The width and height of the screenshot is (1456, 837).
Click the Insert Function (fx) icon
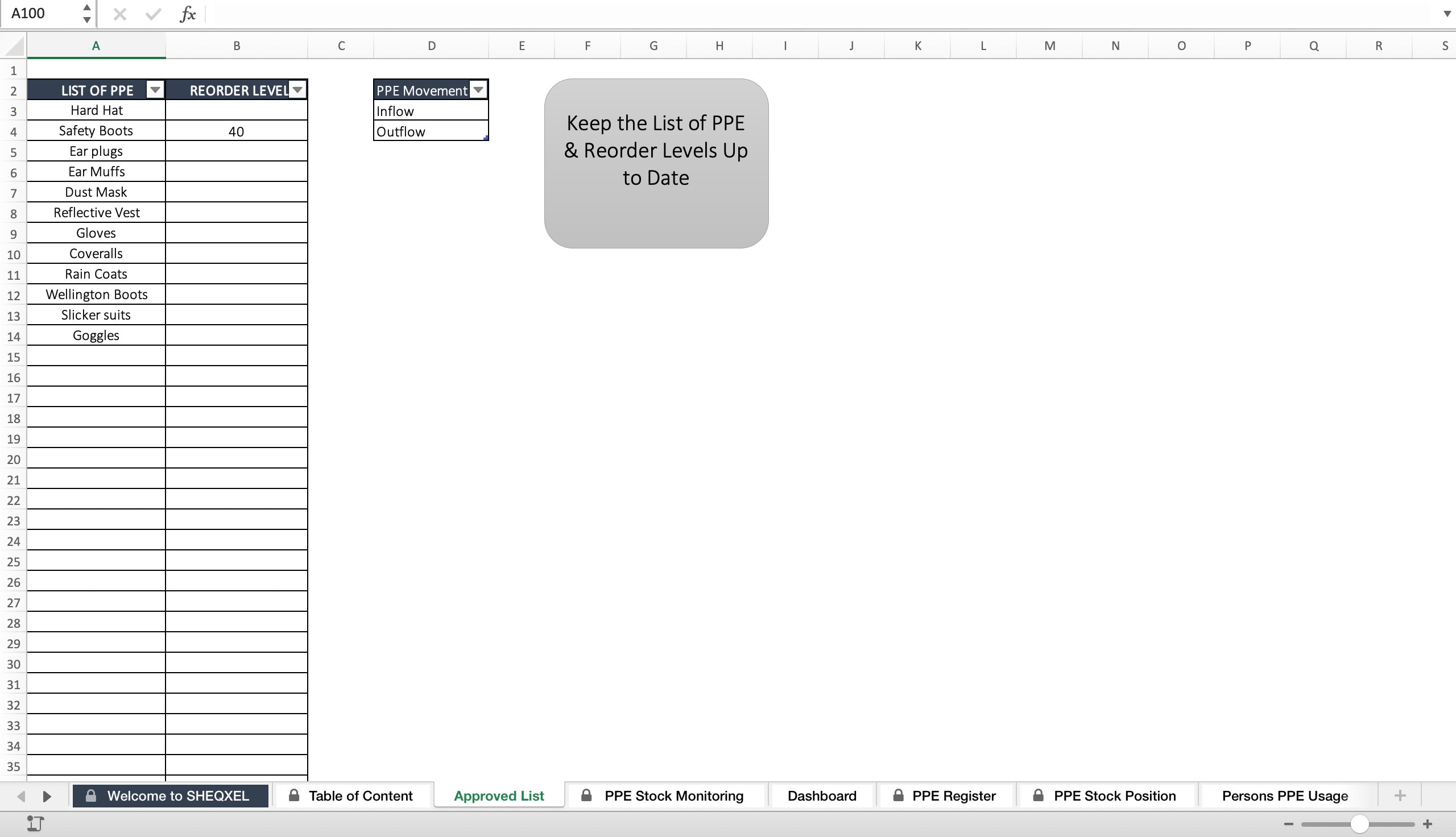pyautogui.click(x=187, y=14)
